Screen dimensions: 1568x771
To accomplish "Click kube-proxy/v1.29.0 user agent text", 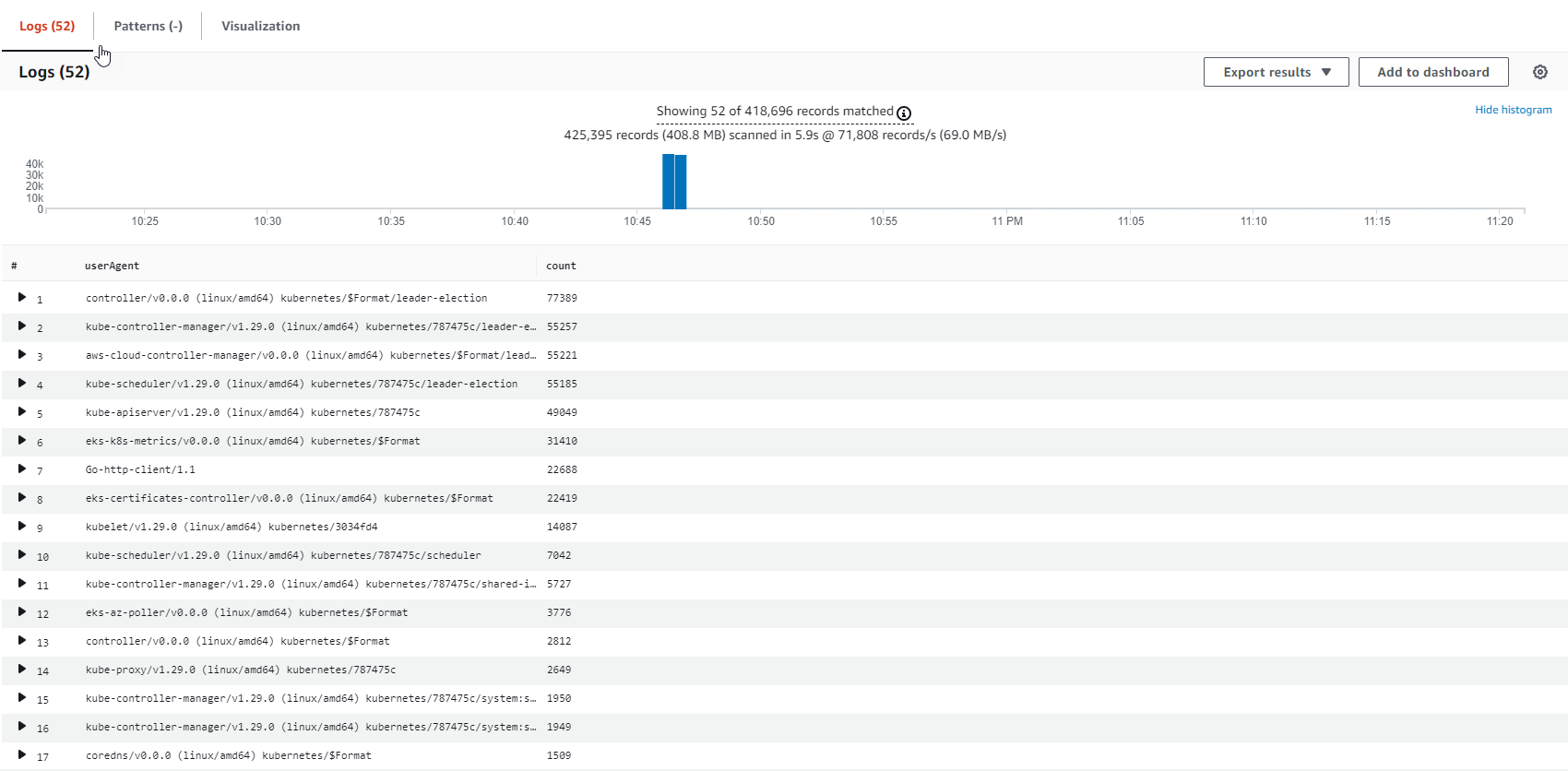I will (x=241, y=670).
